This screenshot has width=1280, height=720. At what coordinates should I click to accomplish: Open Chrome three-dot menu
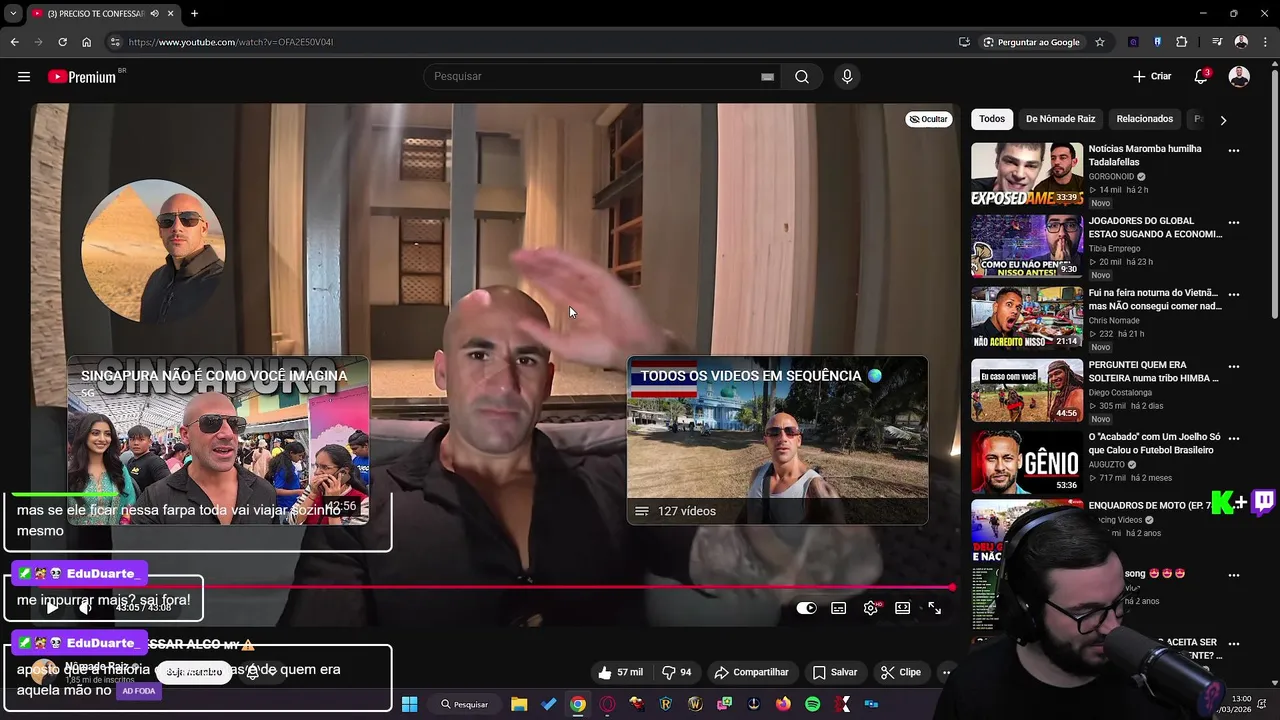pyautogui.click(x=1266, y=42)
